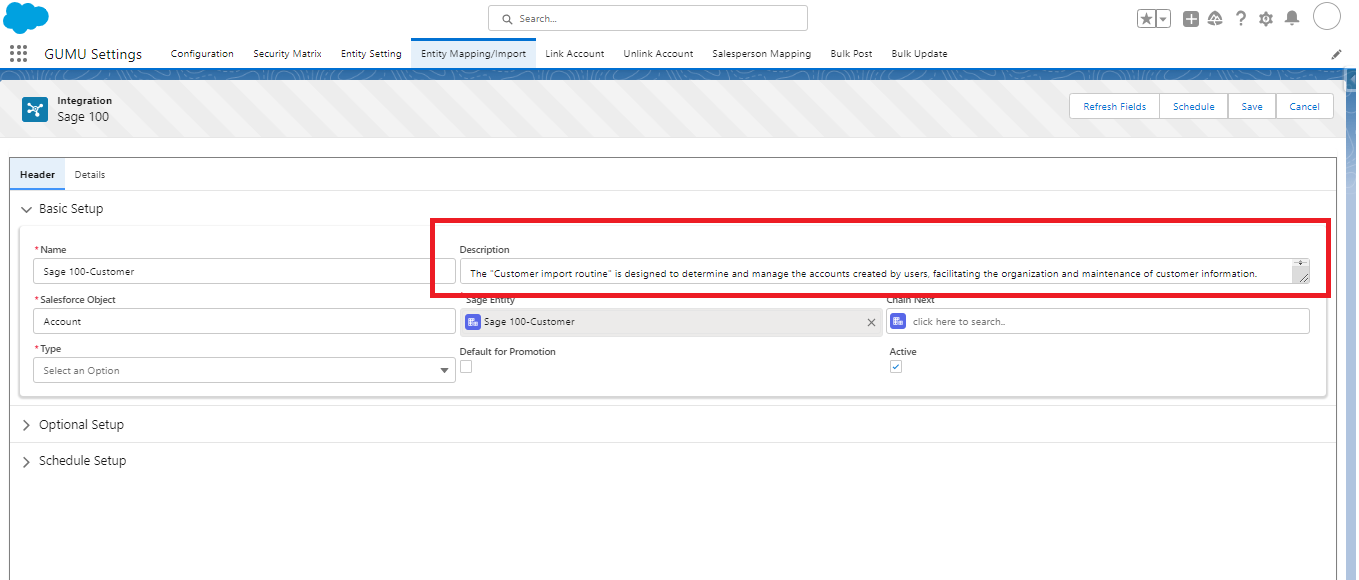This screenshot has width=1359, height=580.
Task: Click the Name input field
Action: coord(244,271)
